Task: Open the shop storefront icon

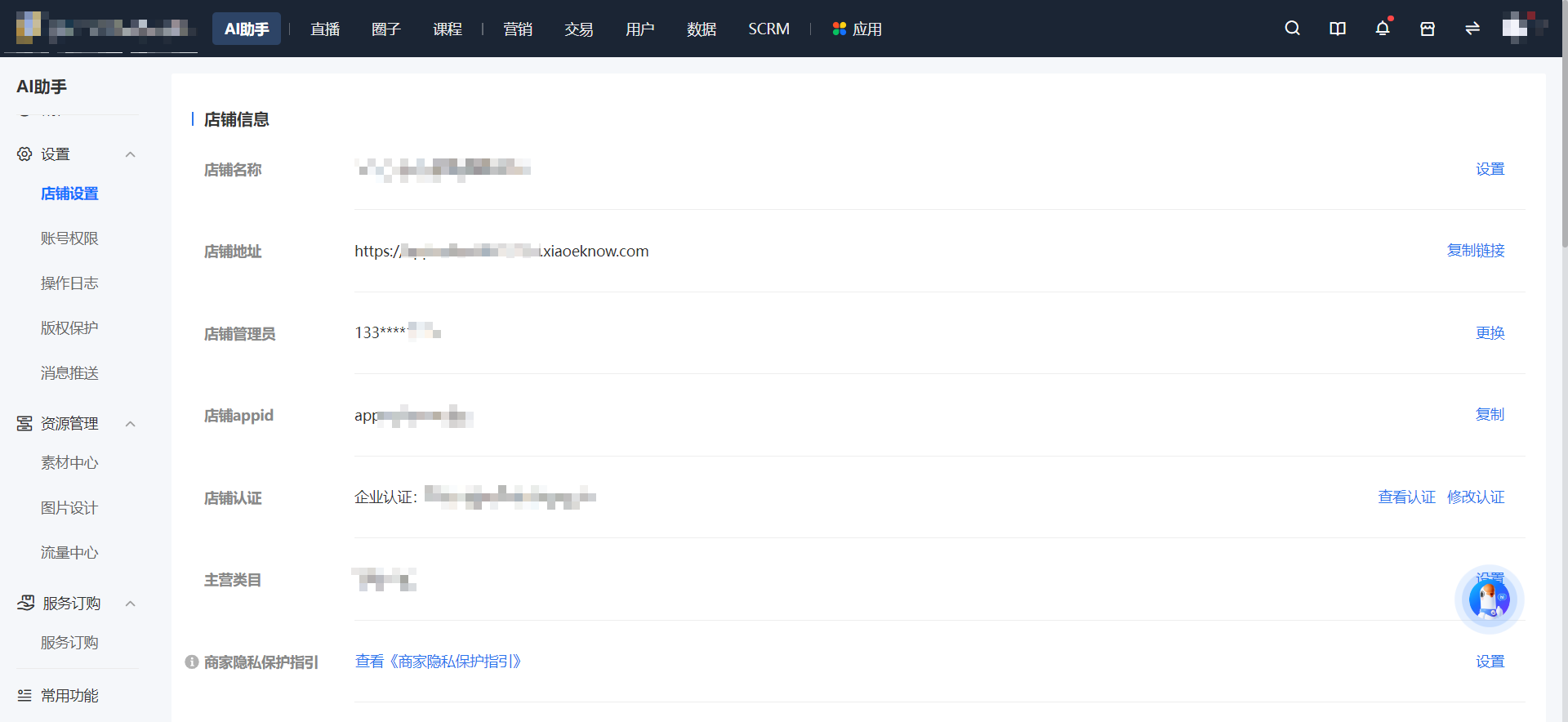Action: click(1428, 29)
